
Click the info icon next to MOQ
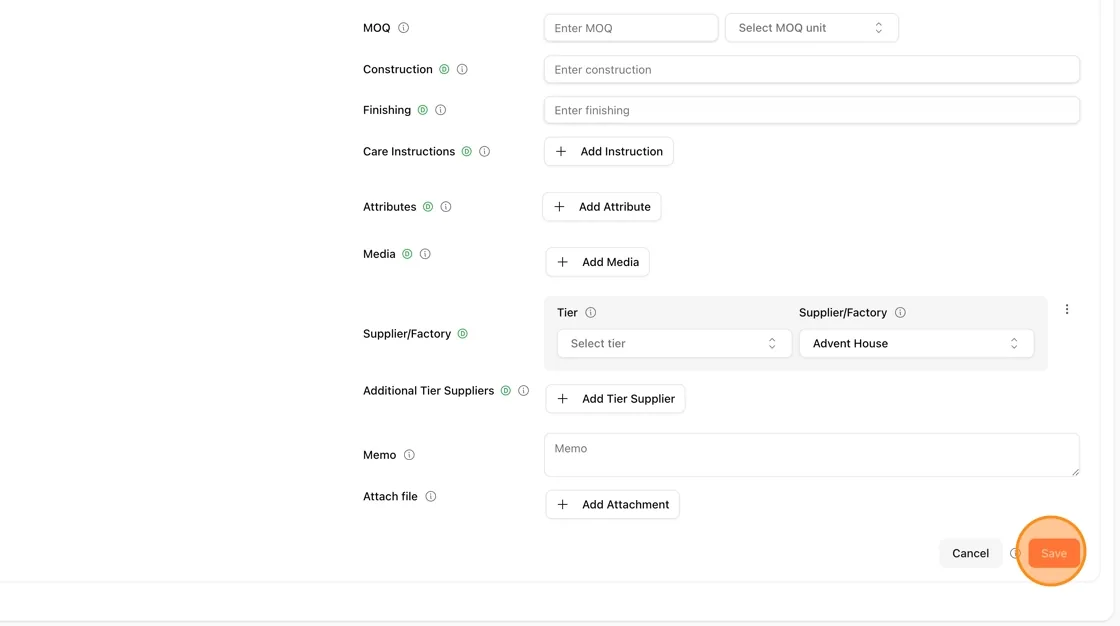[x=404, y=28]
